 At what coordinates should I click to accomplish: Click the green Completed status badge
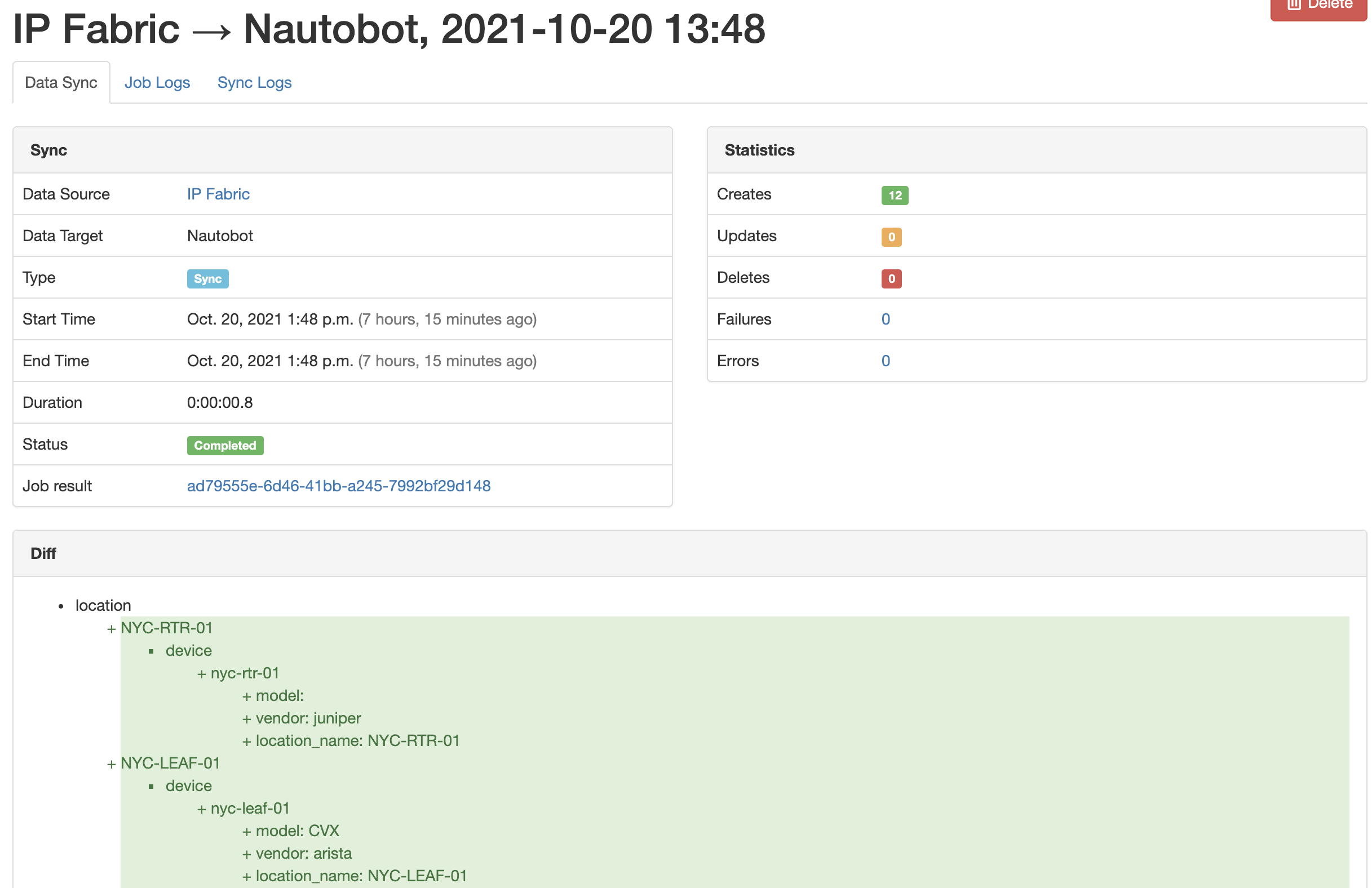[x=225, y=446]
